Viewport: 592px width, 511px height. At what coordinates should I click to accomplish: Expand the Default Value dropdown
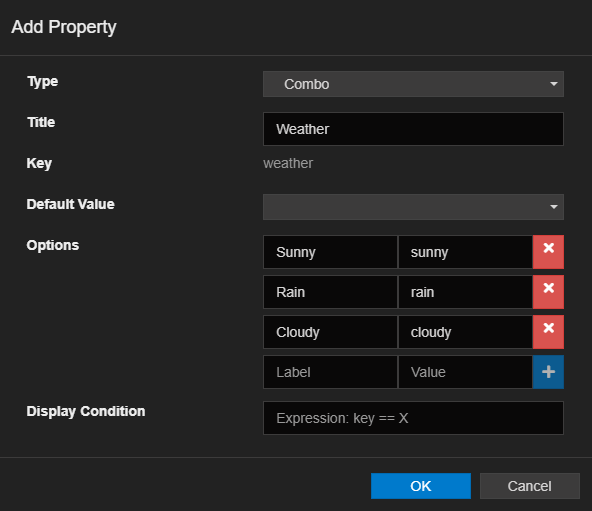[413, 207]
